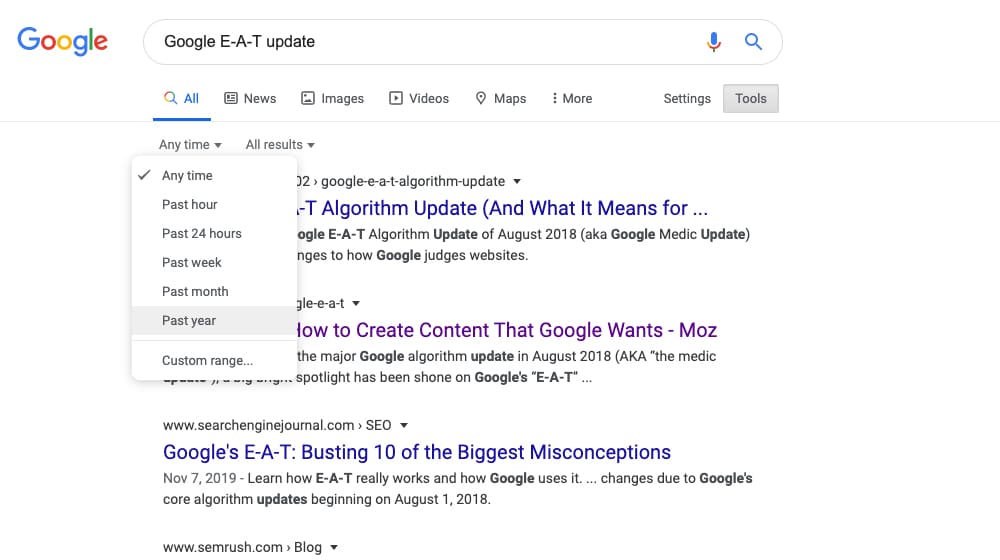1000x560 pixels.
Task: Choose Custom range... option
Action: (207, 360)
